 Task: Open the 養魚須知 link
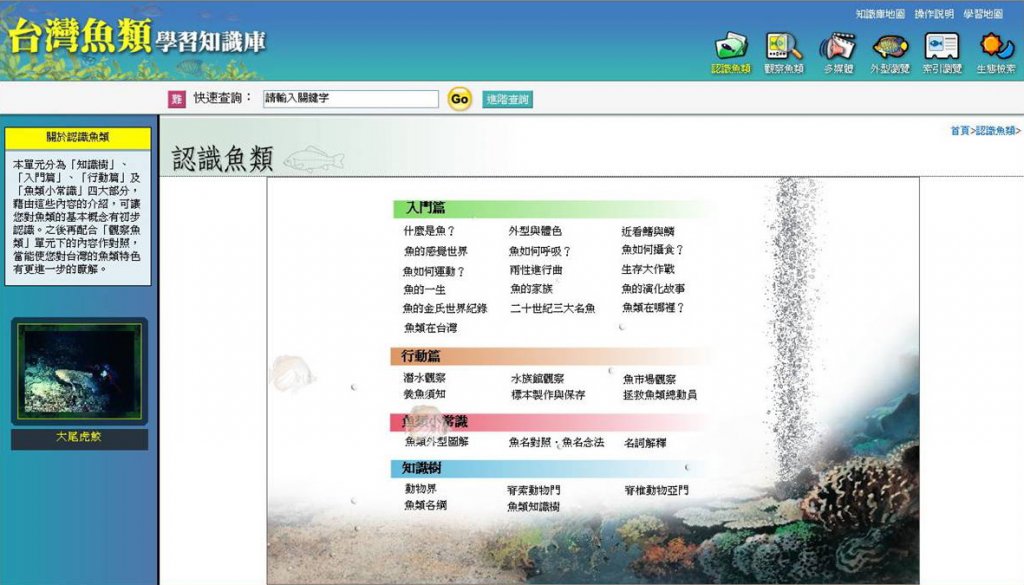pos(424,394)
